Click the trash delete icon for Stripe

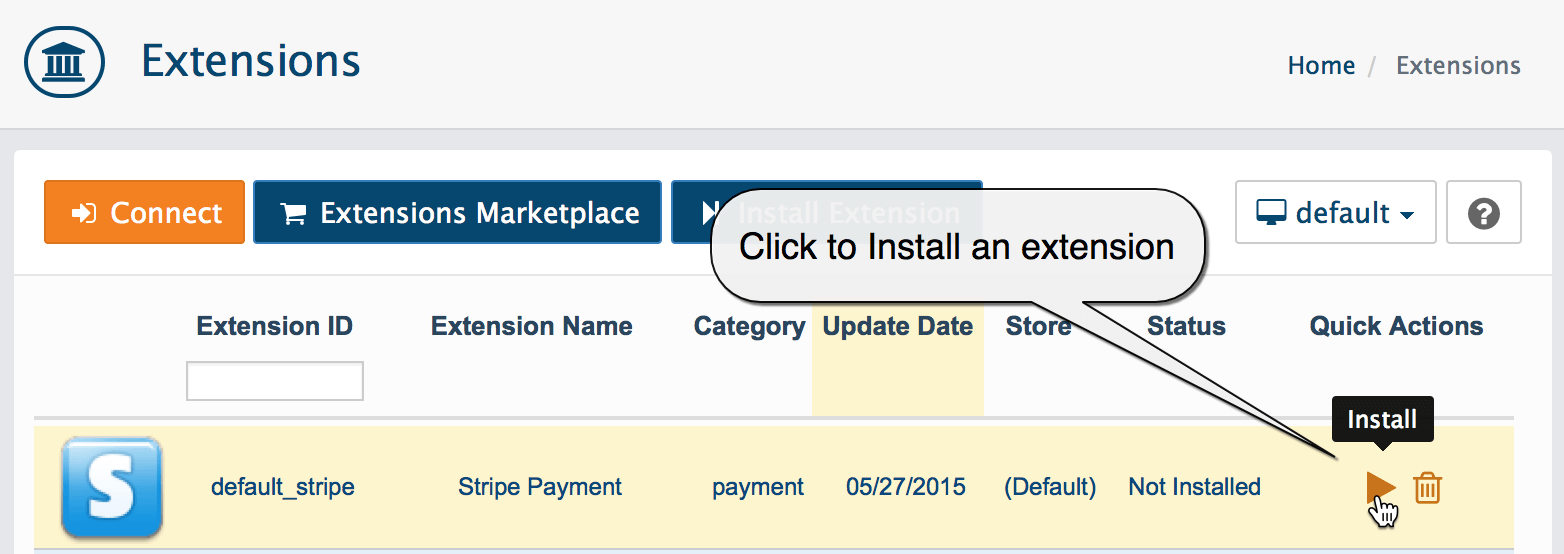point(1427,488)
